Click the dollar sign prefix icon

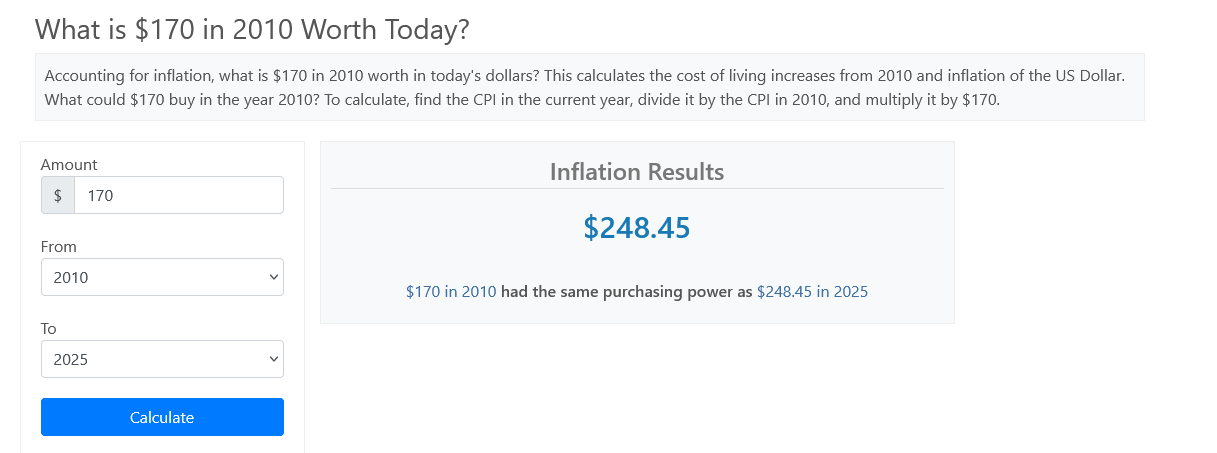[58, 196]
